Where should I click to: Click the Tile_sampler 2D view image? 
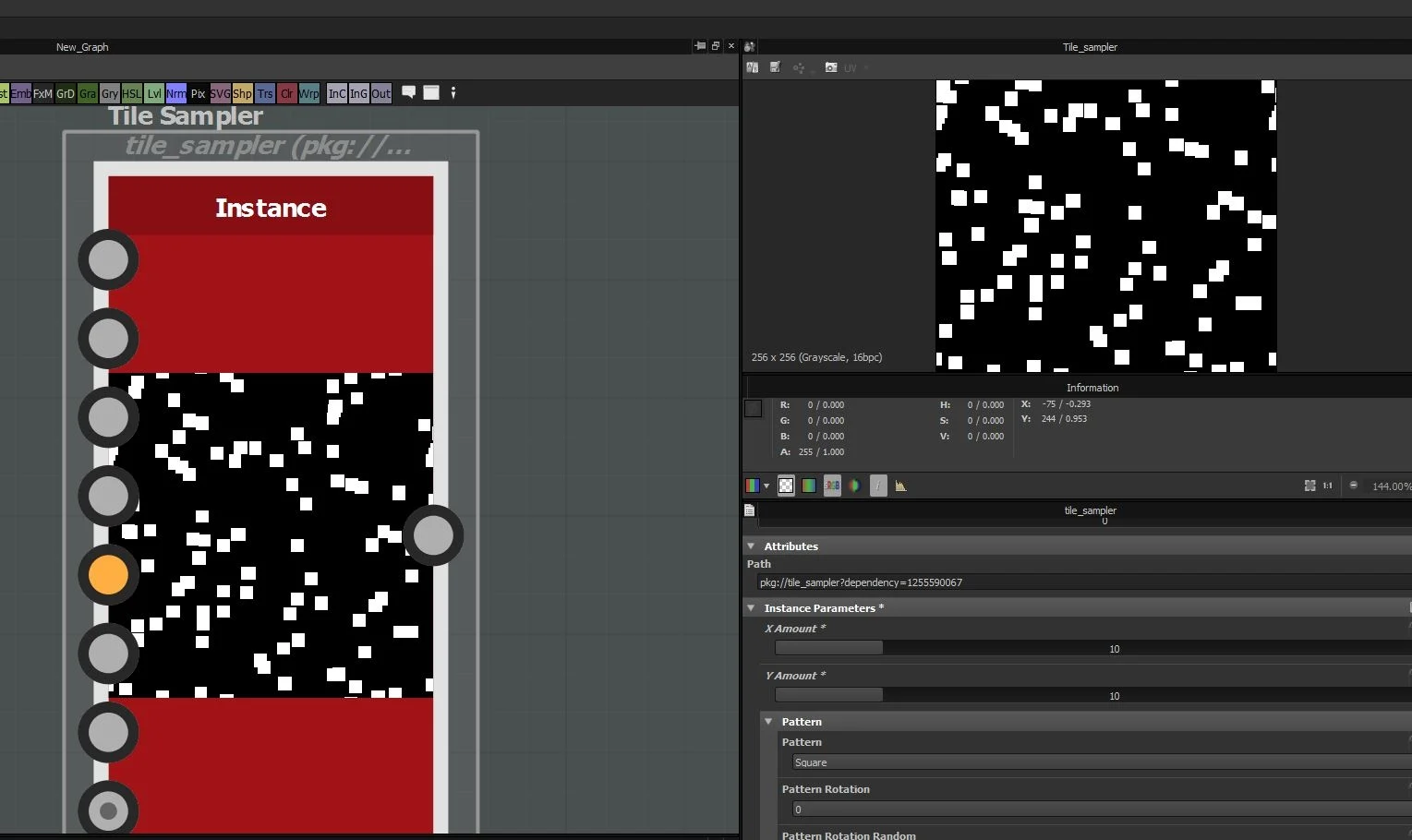(1106, 225)
